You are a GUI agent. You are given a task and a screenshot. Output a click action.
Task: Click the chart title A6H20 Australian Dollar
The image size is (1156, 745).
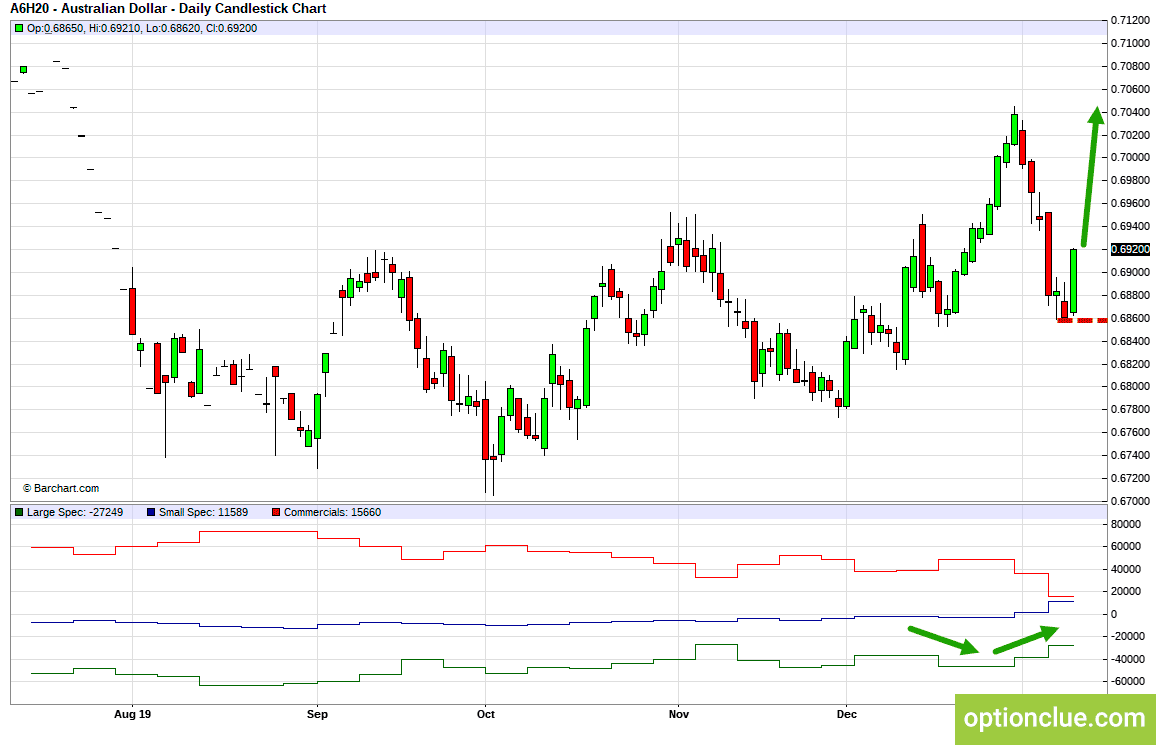(168, 9)
